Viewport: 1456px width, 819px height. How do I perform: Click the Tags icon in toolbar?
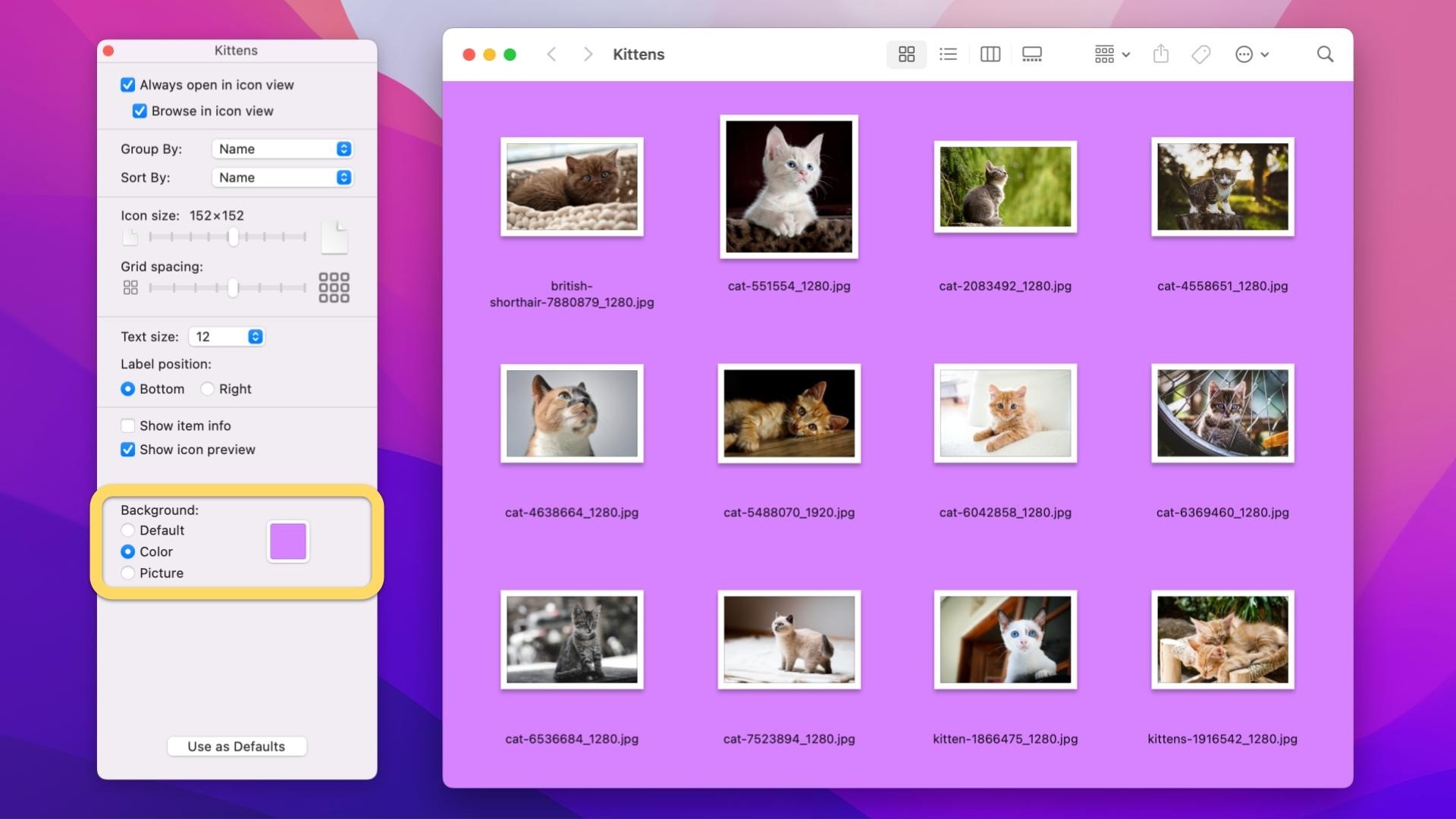[1200, 55]
